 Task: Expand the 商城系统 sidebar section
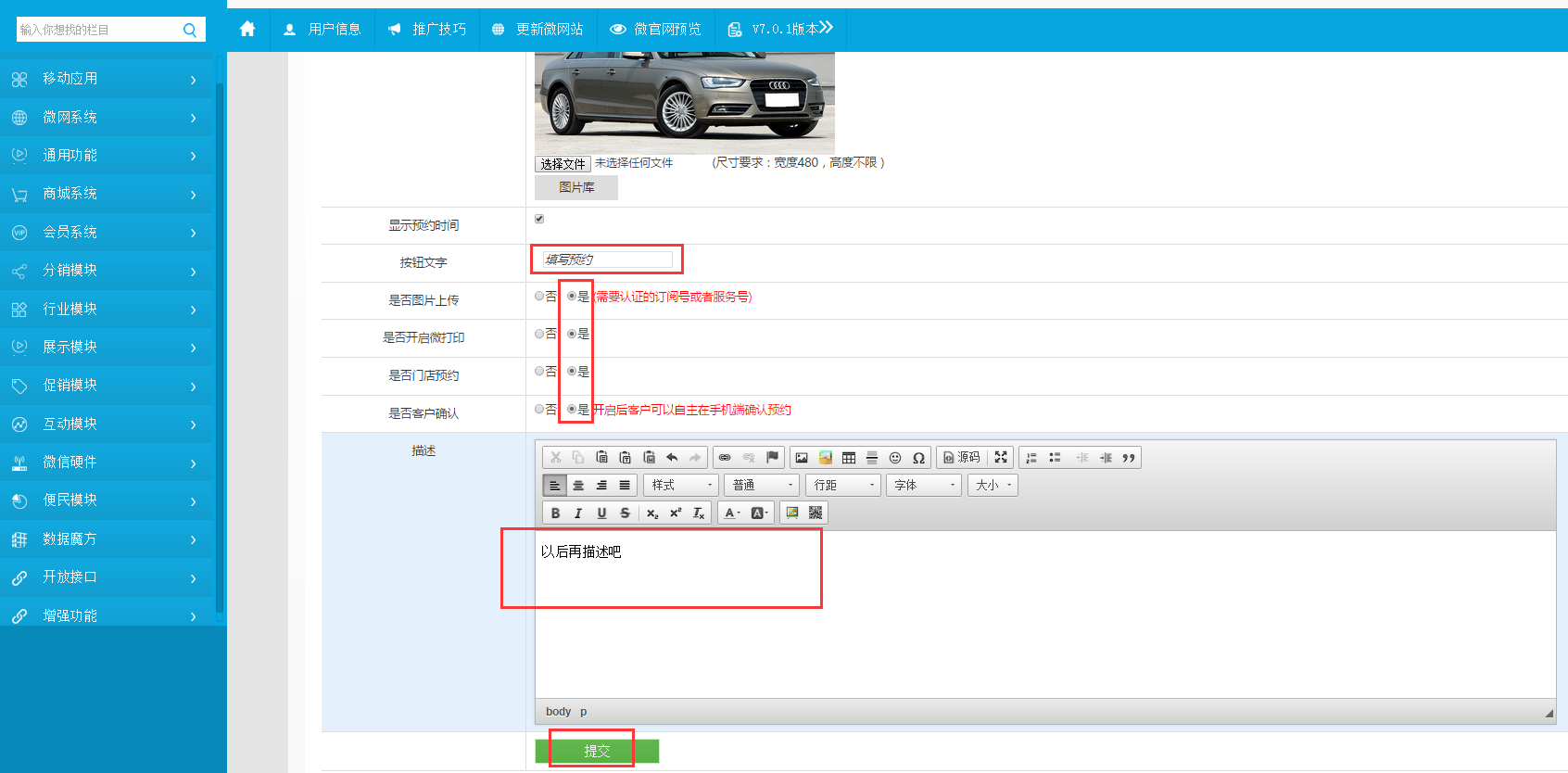[x=107, y=194]
